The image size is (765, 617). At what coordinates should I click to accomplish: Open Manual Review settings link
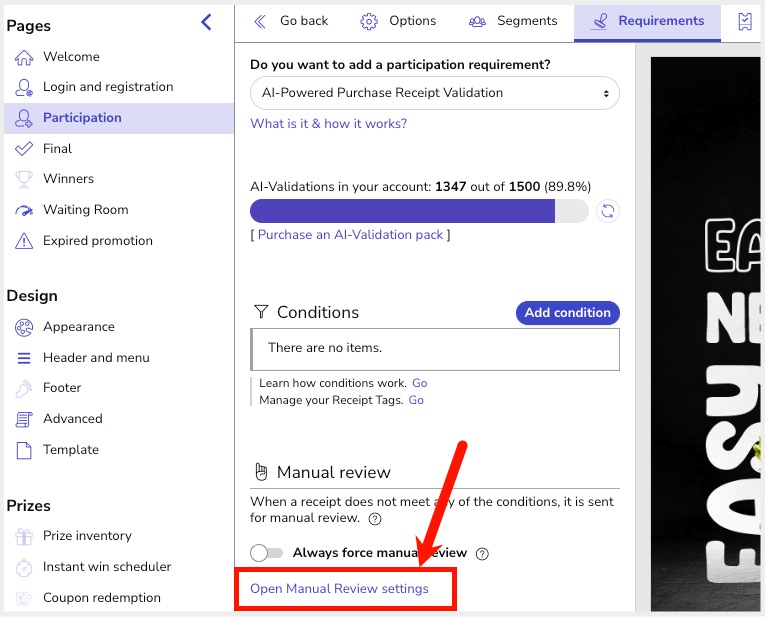pyautogui.click(x=339, y=589)
